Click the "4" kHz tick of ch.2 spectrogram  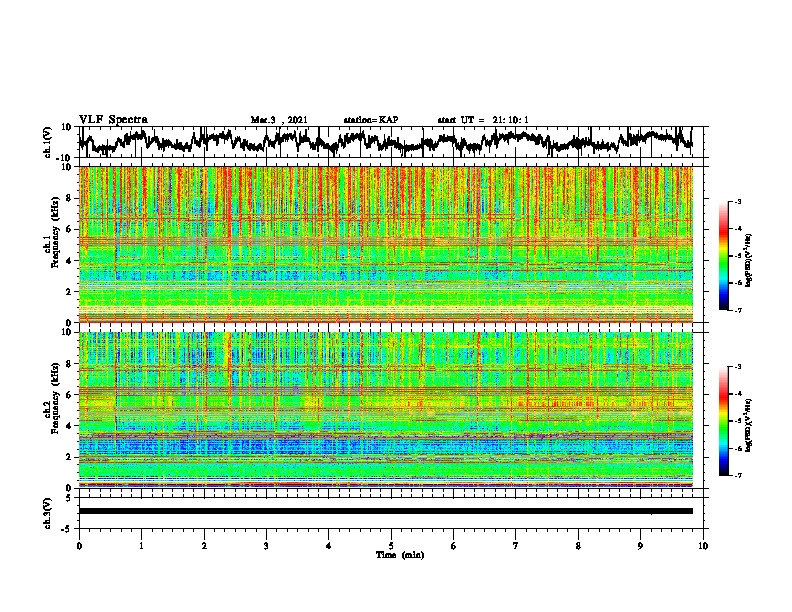click(x=70, y=426)
